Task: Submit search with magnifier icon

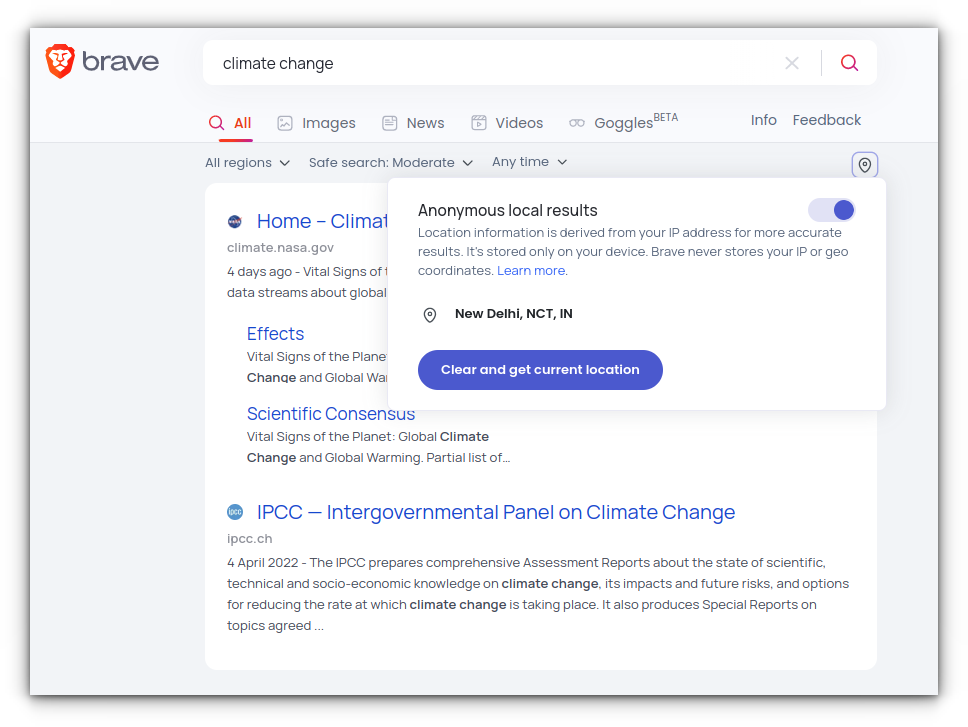Action: click(x=849, y=62)
